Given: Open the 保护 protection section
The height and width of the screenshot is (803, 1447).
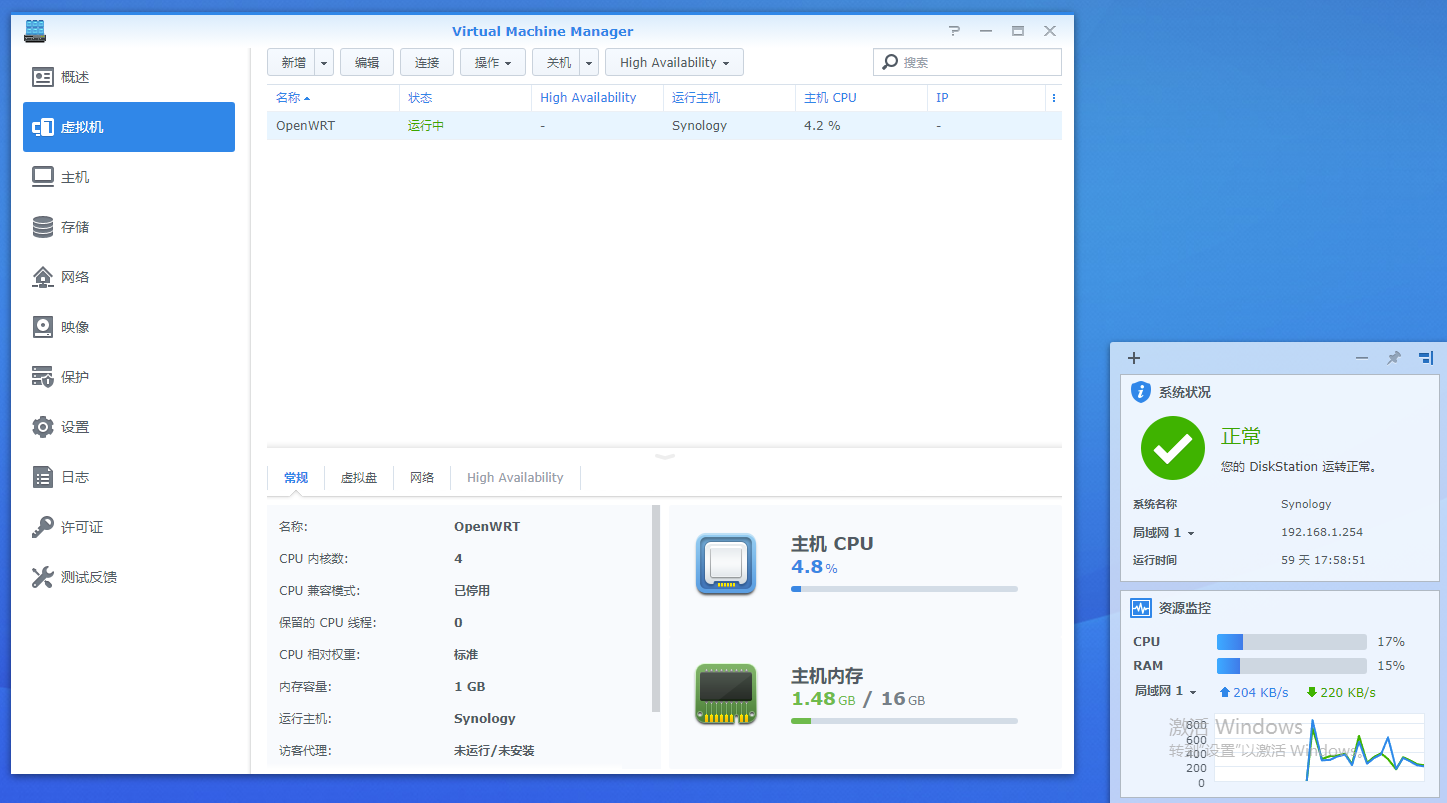Looking at the screenshot, I should [x=129, y=377].
